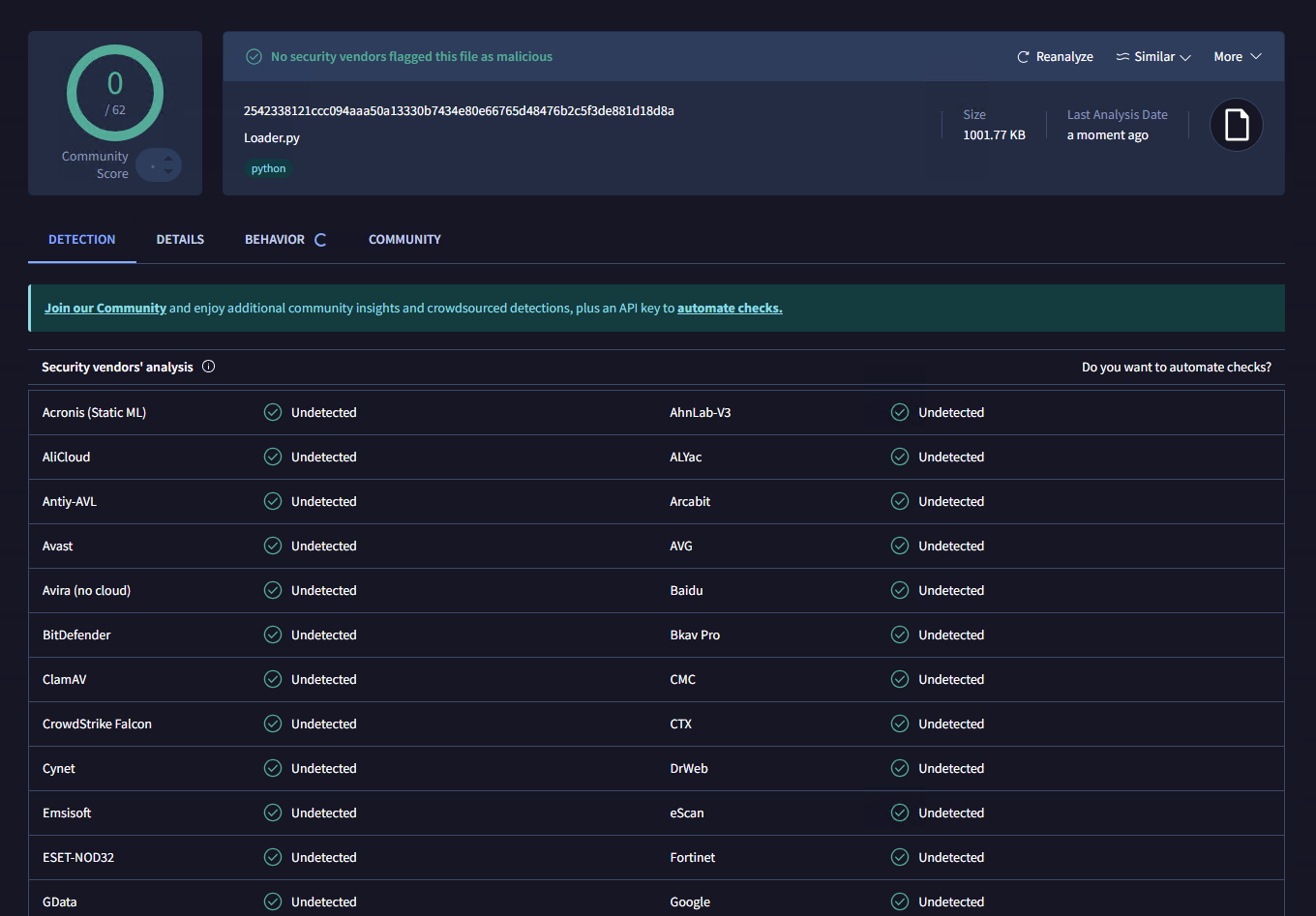Click the Security vendors' analysis heading
Viewport: 1316px width, 916px height.
click(x=117, y=368)
